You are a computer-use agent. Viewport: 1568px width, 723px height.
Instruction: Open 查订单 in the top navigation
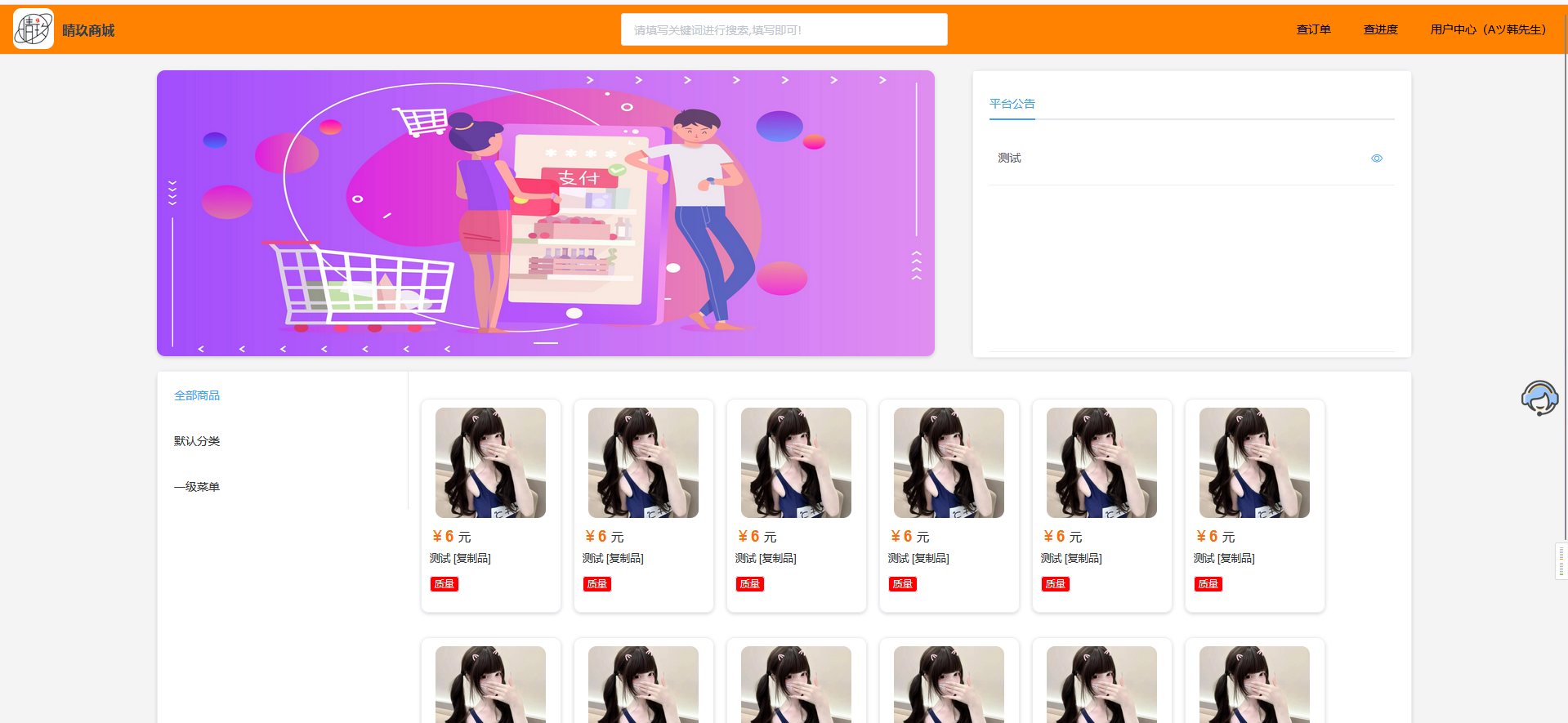[x=1313, y=30]
